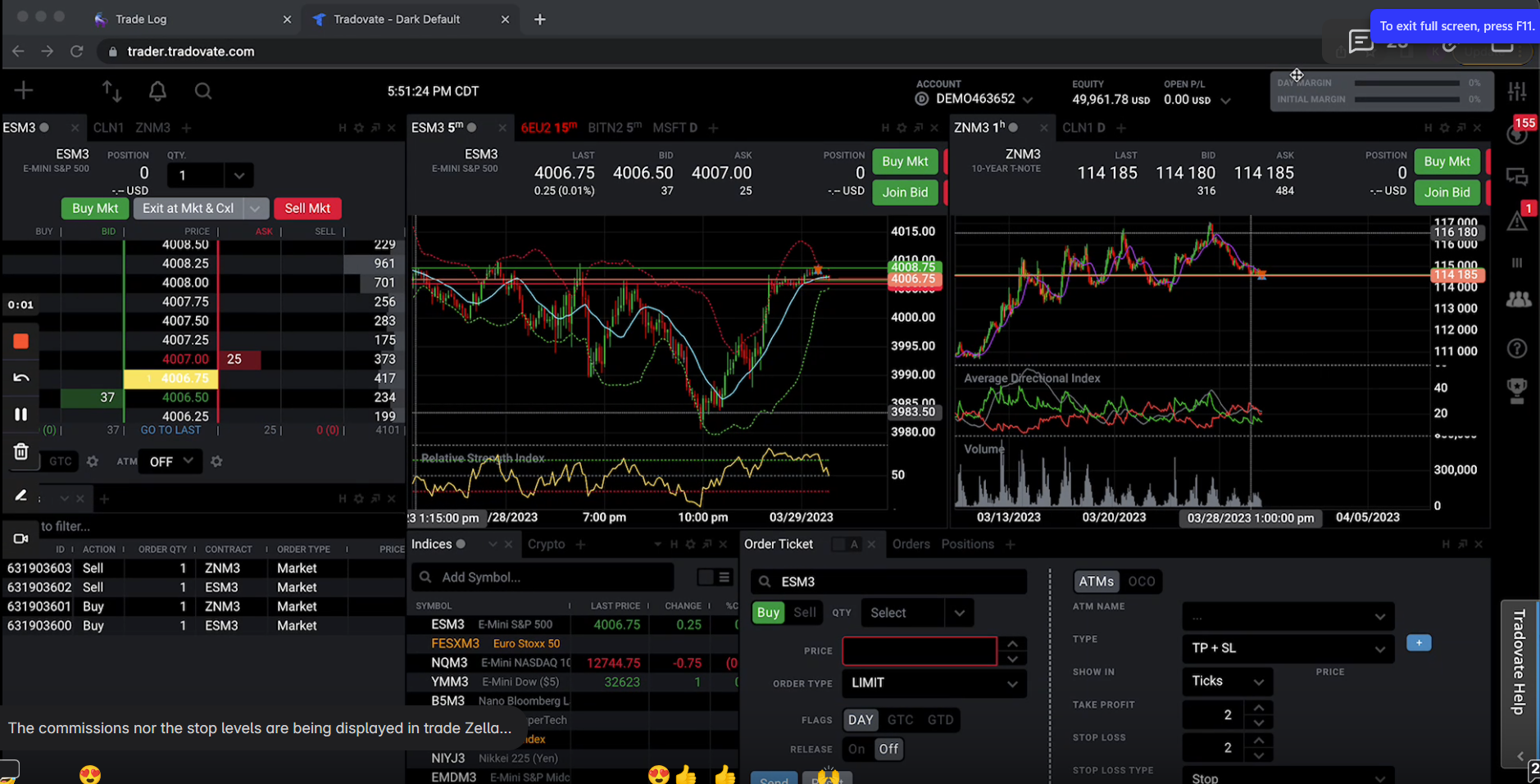Select the Sell toggle in Order Ticket
This screenshot has height=784, width=1540.
[x=804, y=613]
